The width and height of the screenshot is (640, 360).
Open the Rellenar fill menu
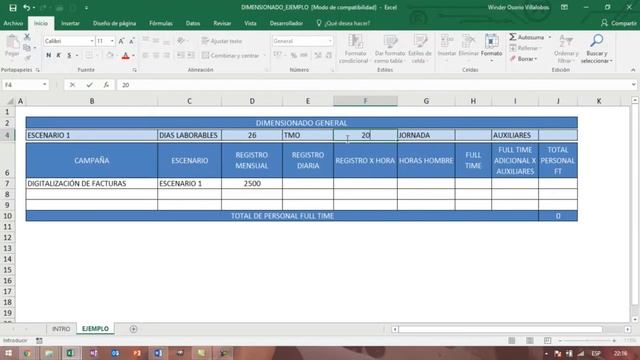525,48
